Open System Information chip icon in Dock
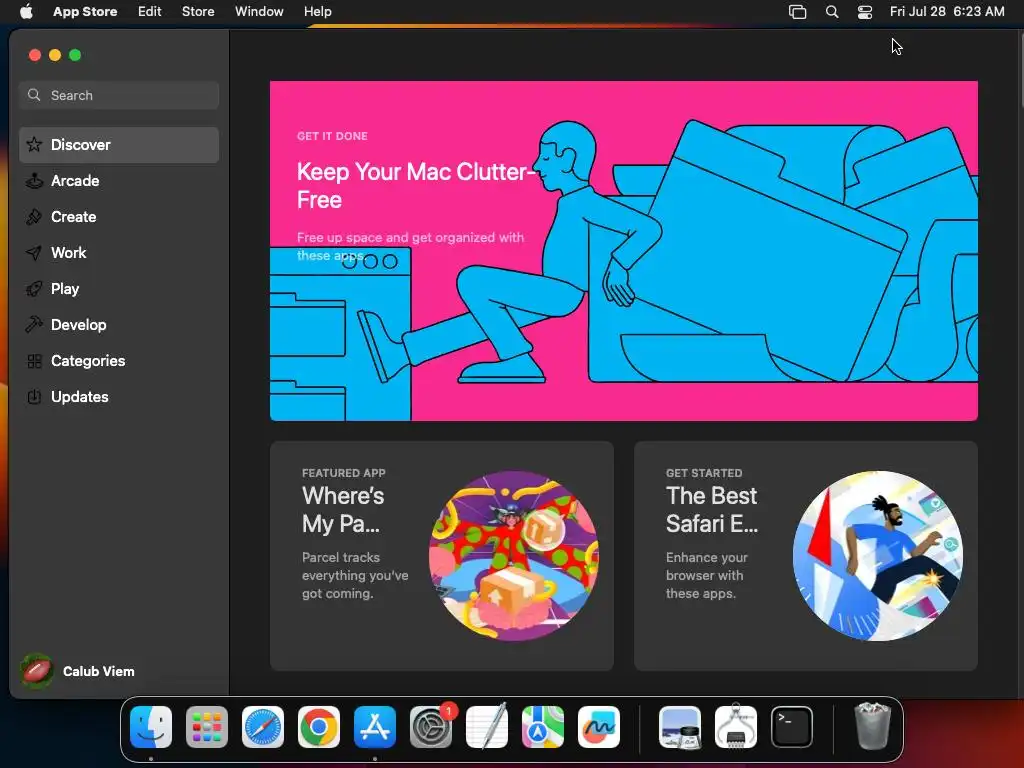1024x768 pixels. 736,727
